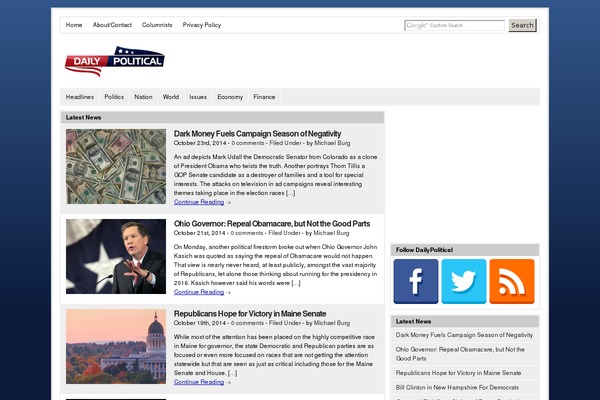This screenshot has width=600, height=400.
Task: Open 0 comments on the Maine Senate article
Action: (x=247, y=323)
